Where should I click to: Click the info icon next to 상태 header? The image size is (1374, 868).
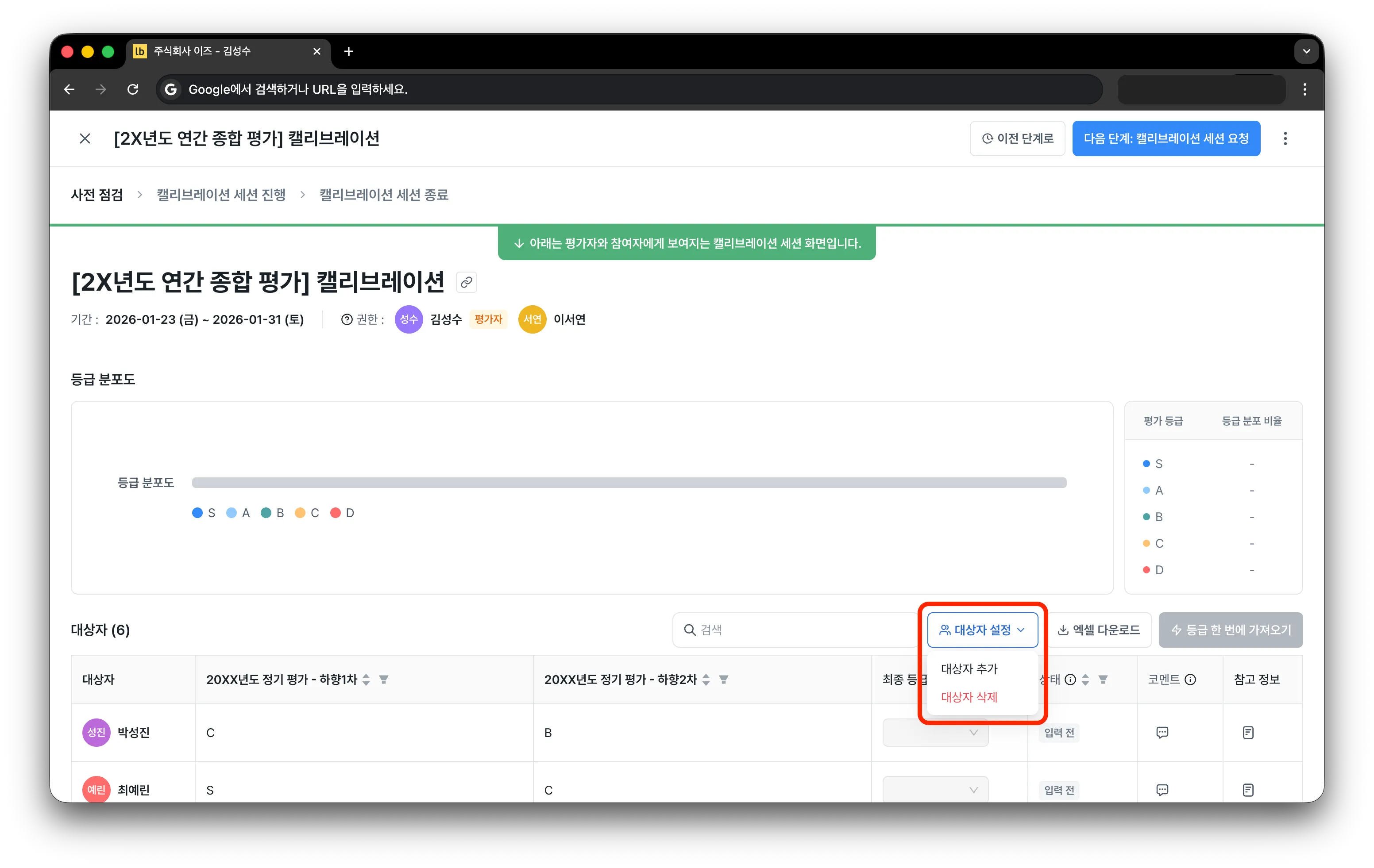[x=1070, y=679]
